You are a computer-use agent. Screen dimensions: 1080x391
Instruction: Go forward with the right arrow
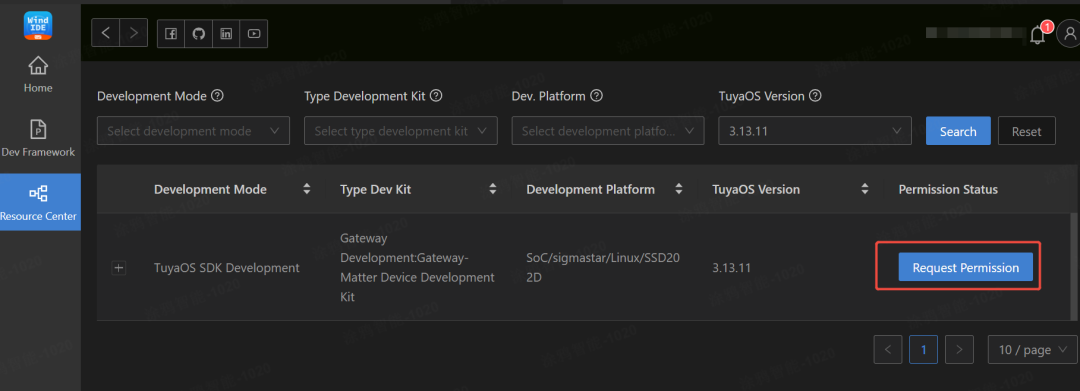(x=134, y=32)
